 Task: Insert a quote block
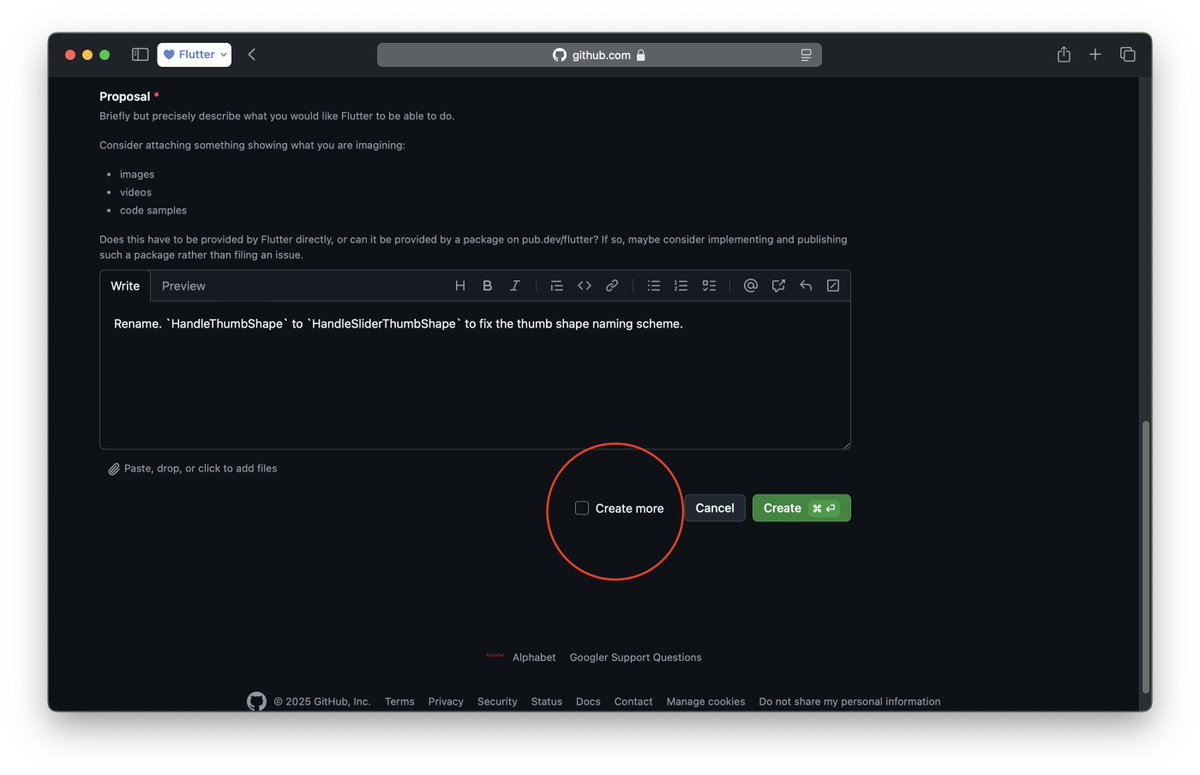(x=557, y=286)
